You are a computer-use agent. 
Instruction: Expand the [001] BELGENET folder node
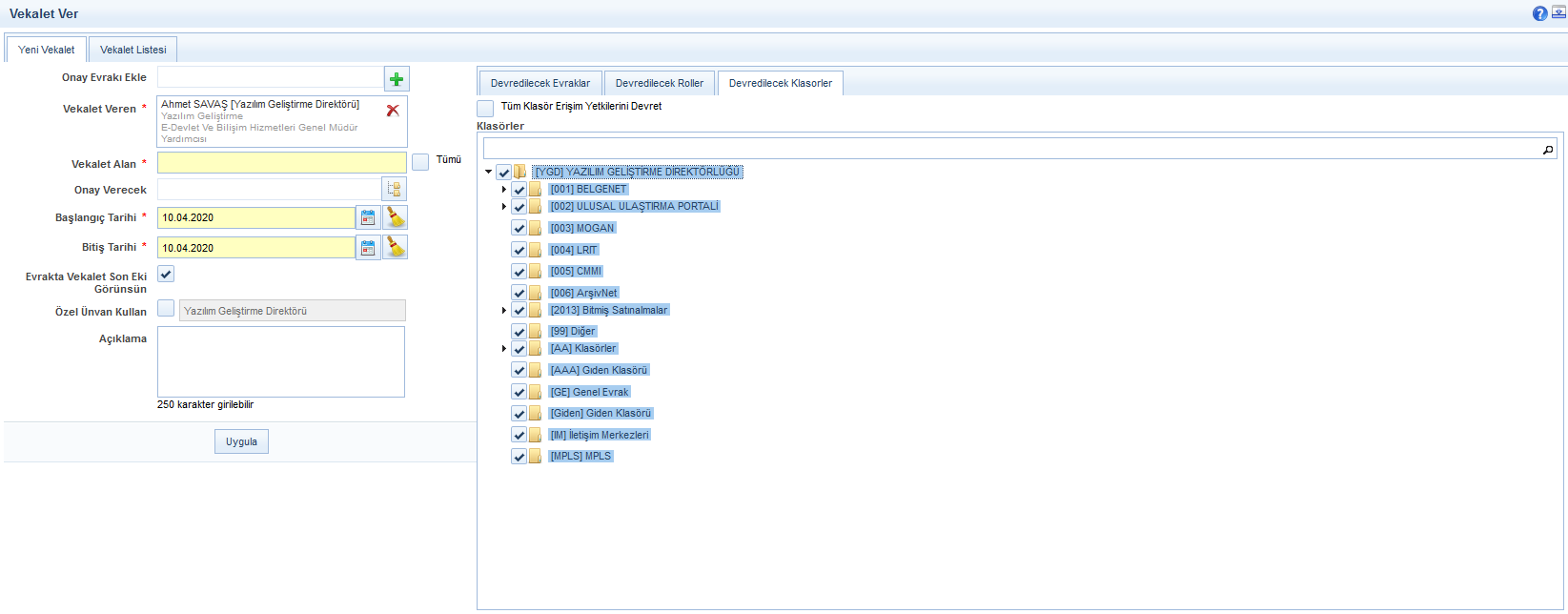[504, 190]
